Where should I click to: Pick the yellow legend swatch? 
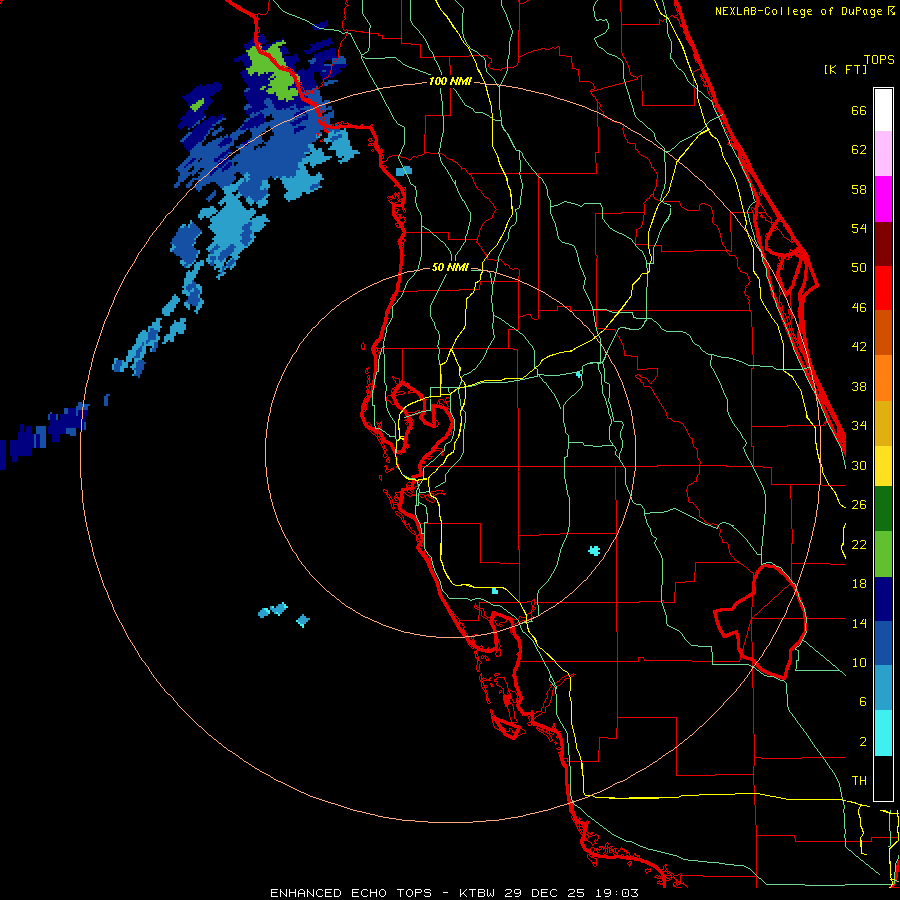883,466
